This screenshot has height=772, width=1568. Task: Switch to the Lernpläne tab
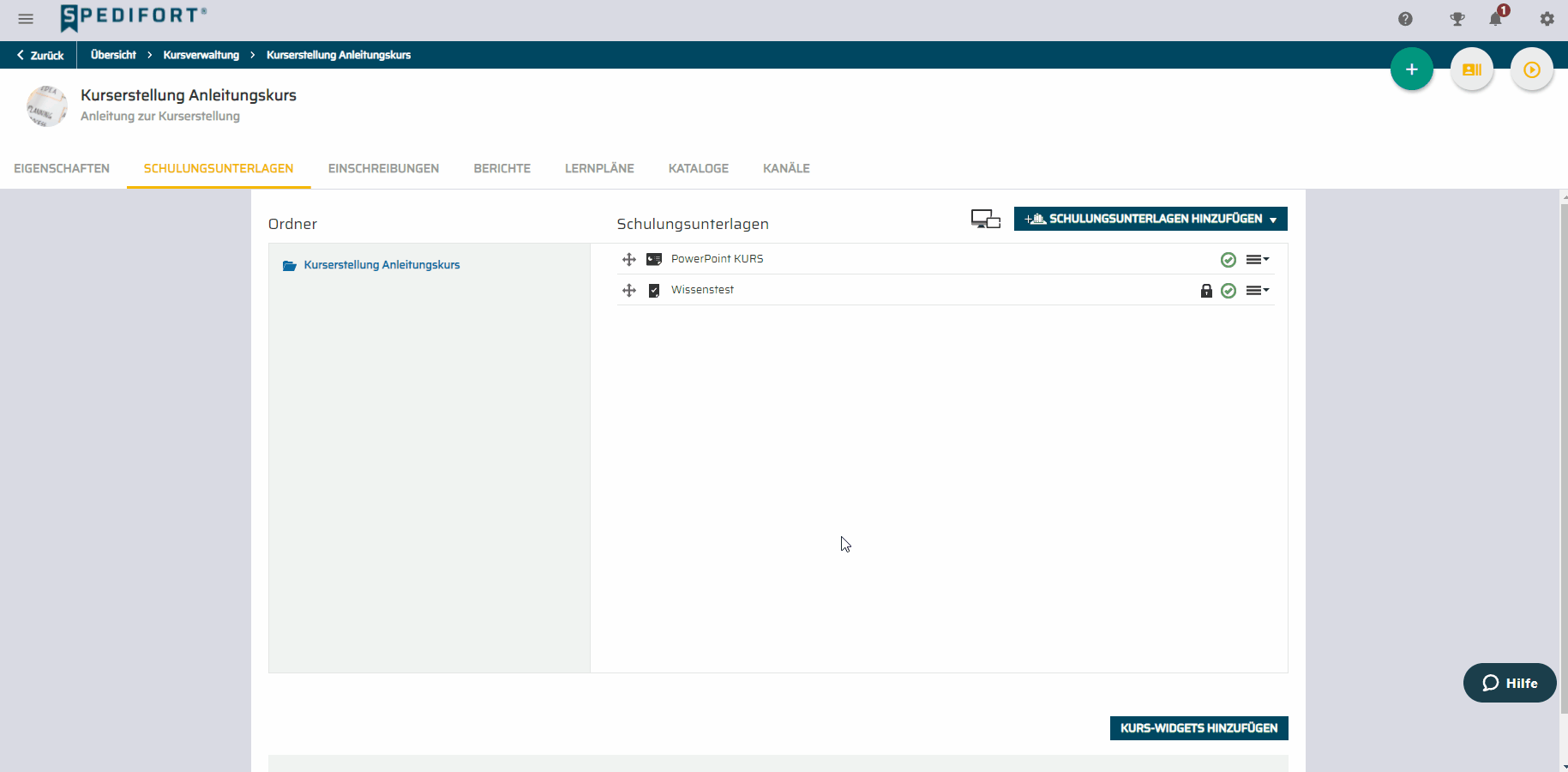pyautogui.click(x=599, y=169)
